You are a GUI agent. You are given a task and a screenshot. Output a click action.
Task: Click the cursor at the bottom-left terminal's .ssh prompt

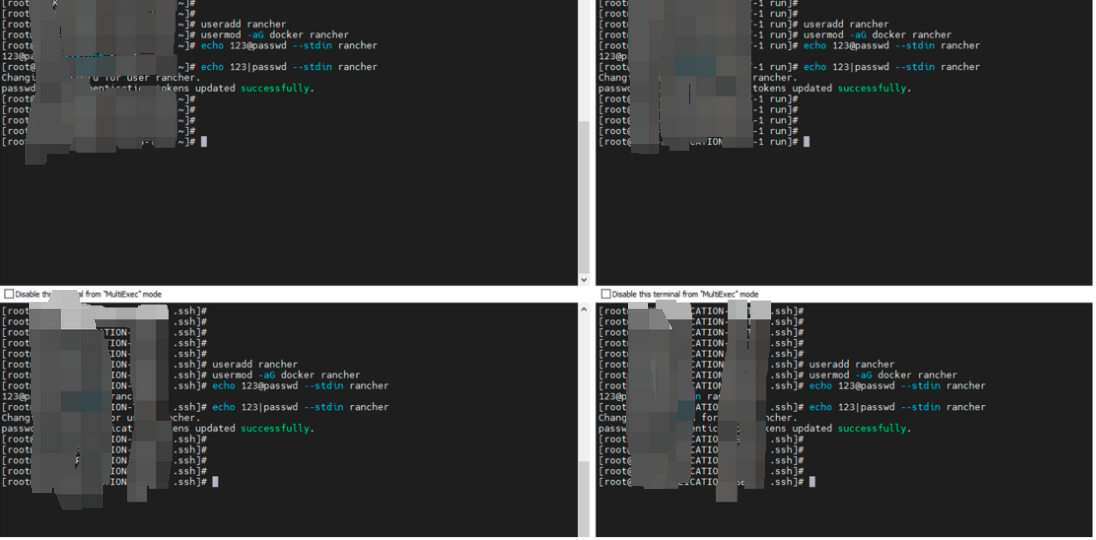(x=215, y=482)
